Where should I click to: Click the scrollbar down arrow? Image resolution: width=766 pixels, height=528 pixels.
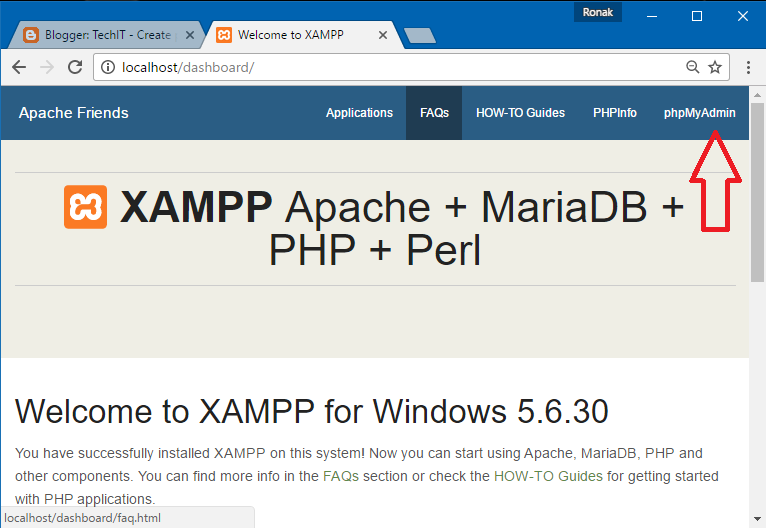pyautogui.click(x=757, y=519)
